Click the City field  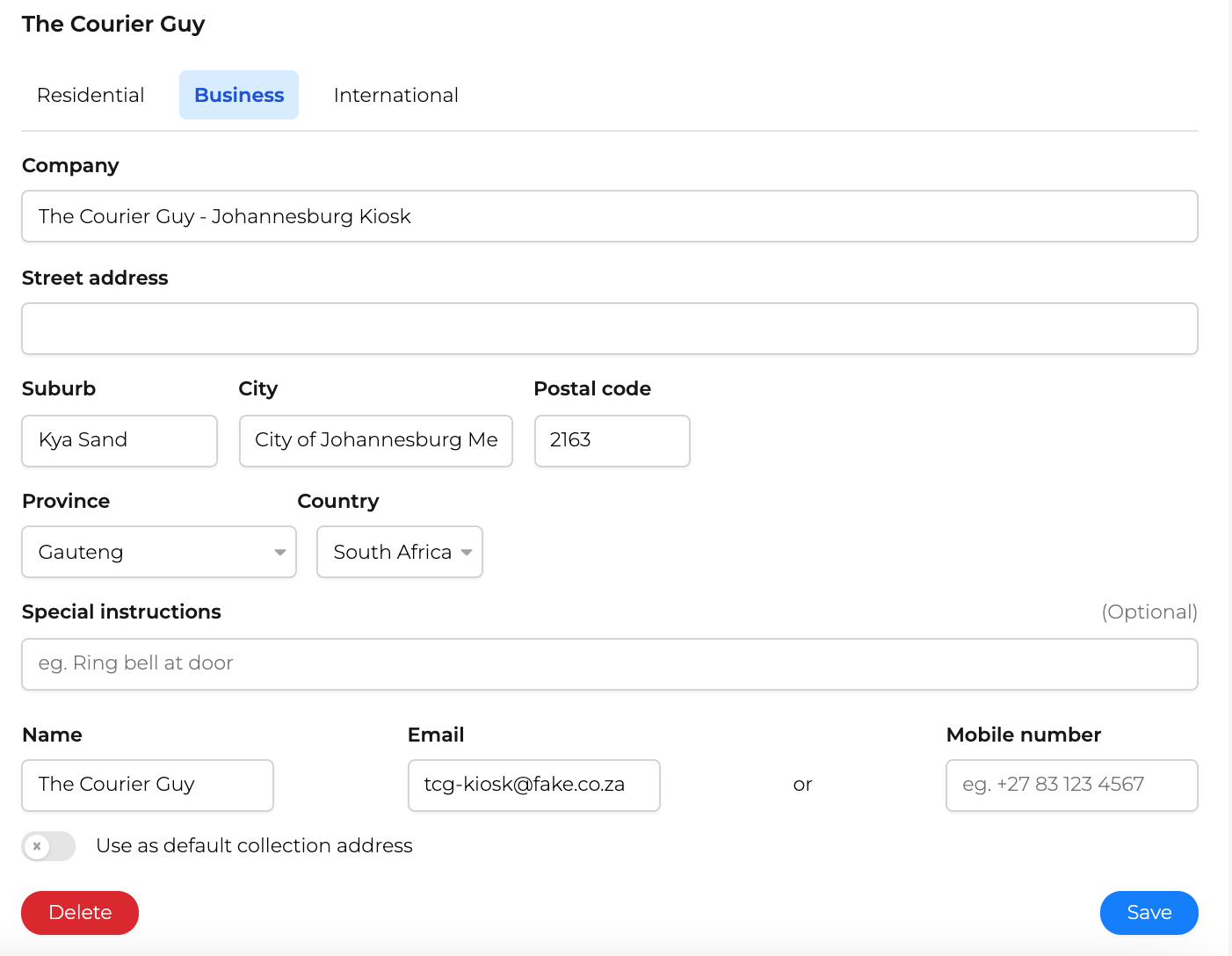tap(376, 441)
